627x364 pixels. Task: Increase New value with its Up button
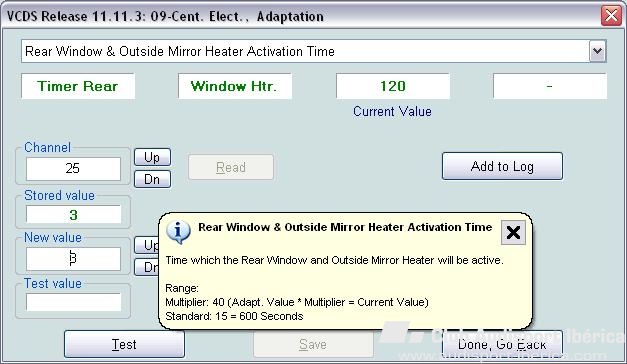(x=146, y=245)
